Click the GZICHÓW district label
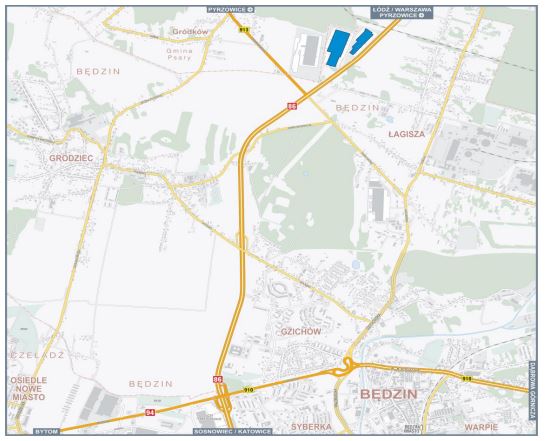This screenshot has width=546, height=441. pos(301,332)
